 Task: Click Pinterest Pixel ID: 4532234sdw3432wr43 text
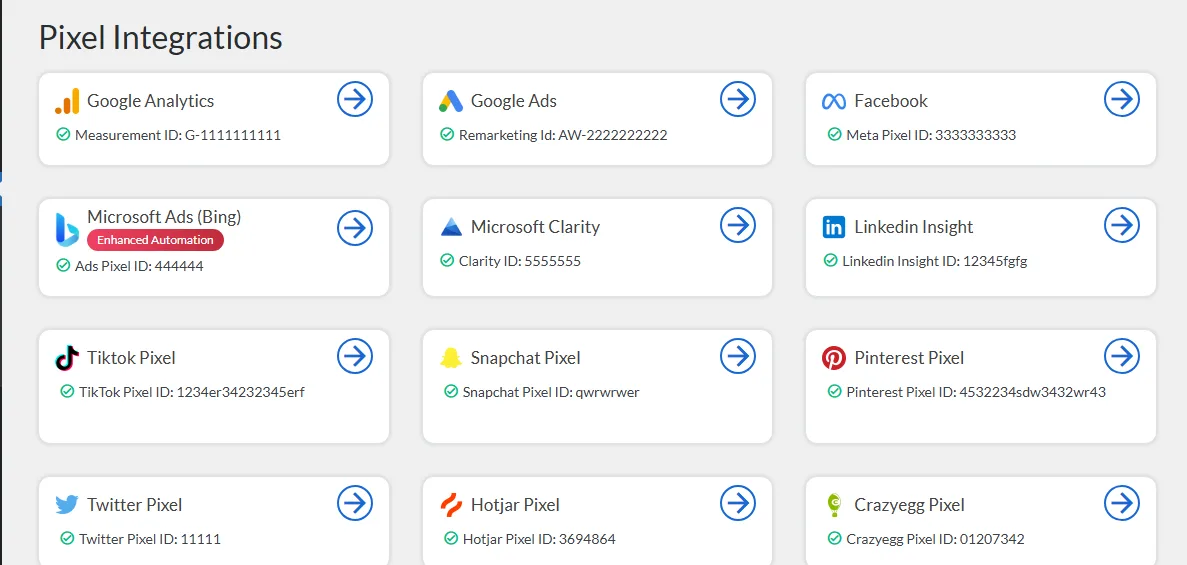coord(977,392)
